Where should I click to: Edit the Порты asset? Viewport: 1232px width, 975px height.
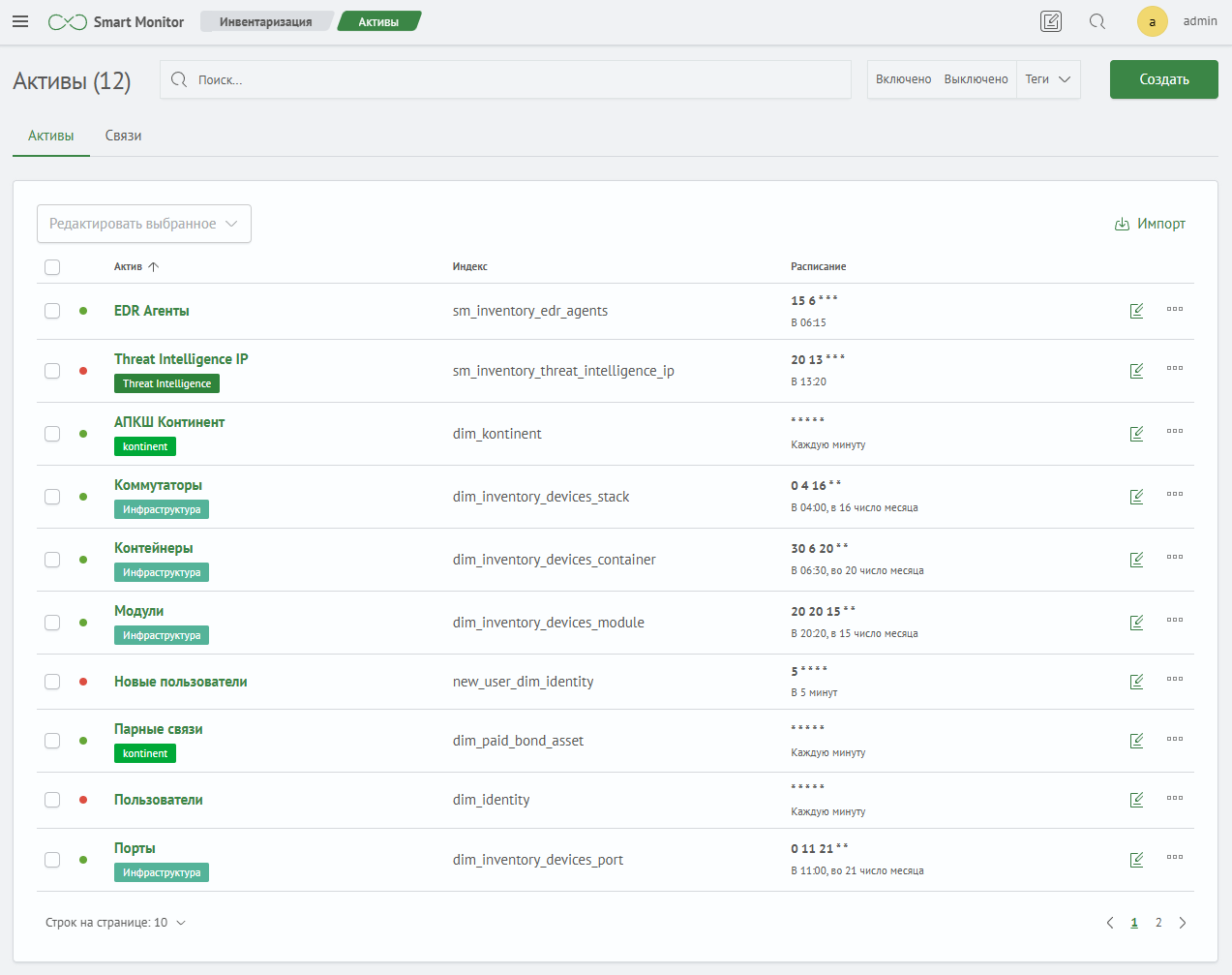coord(1137,860)
